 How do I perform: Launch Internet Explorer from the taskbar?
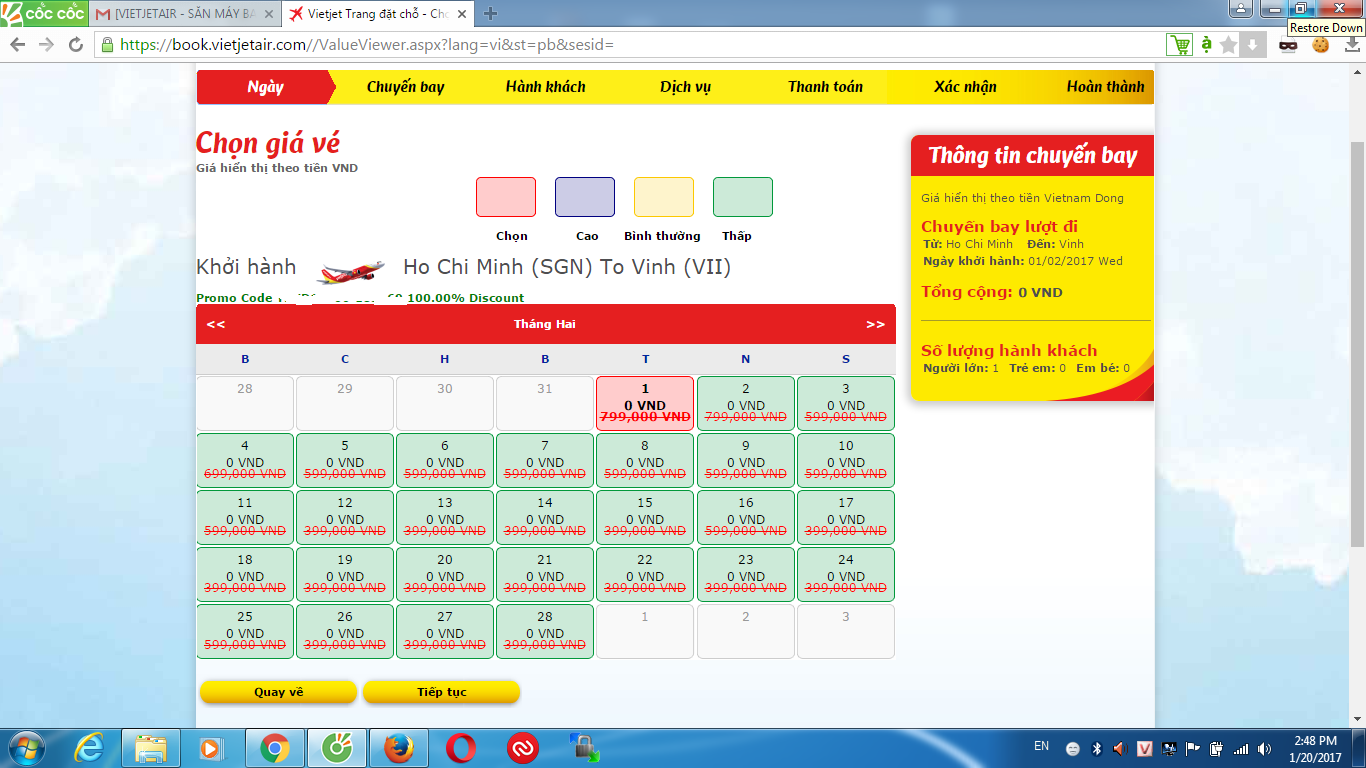point(90,747)
